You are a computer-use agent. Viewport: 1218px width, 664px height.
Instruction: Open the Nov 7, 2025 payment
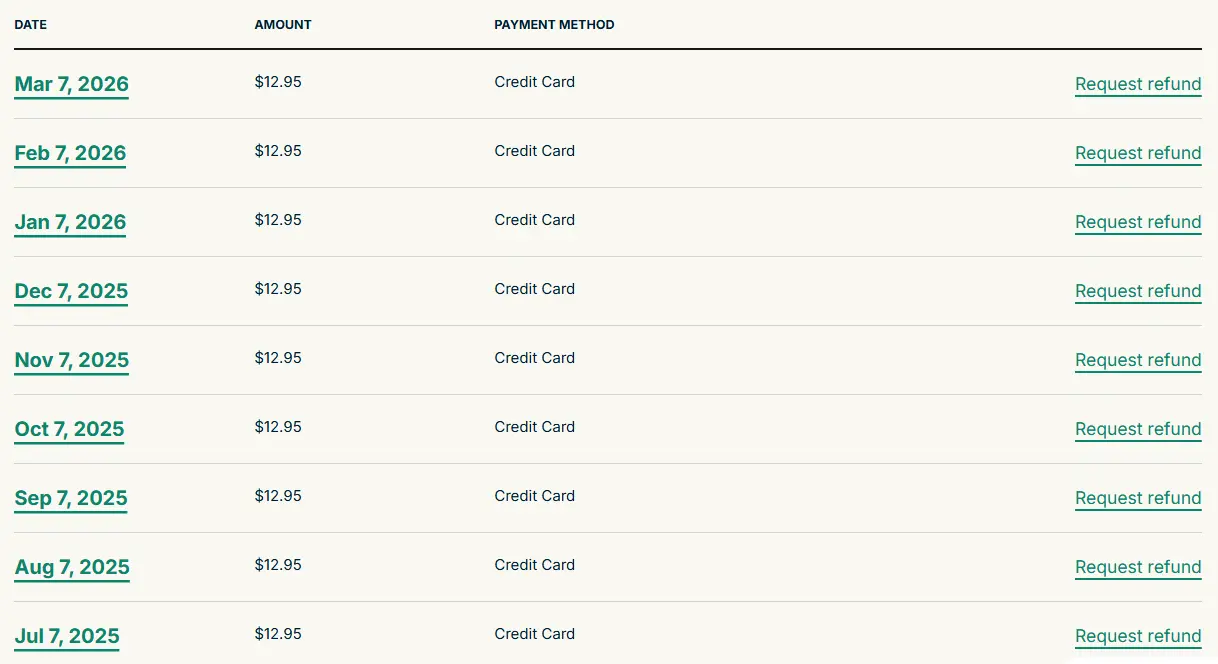click(72, 360)
